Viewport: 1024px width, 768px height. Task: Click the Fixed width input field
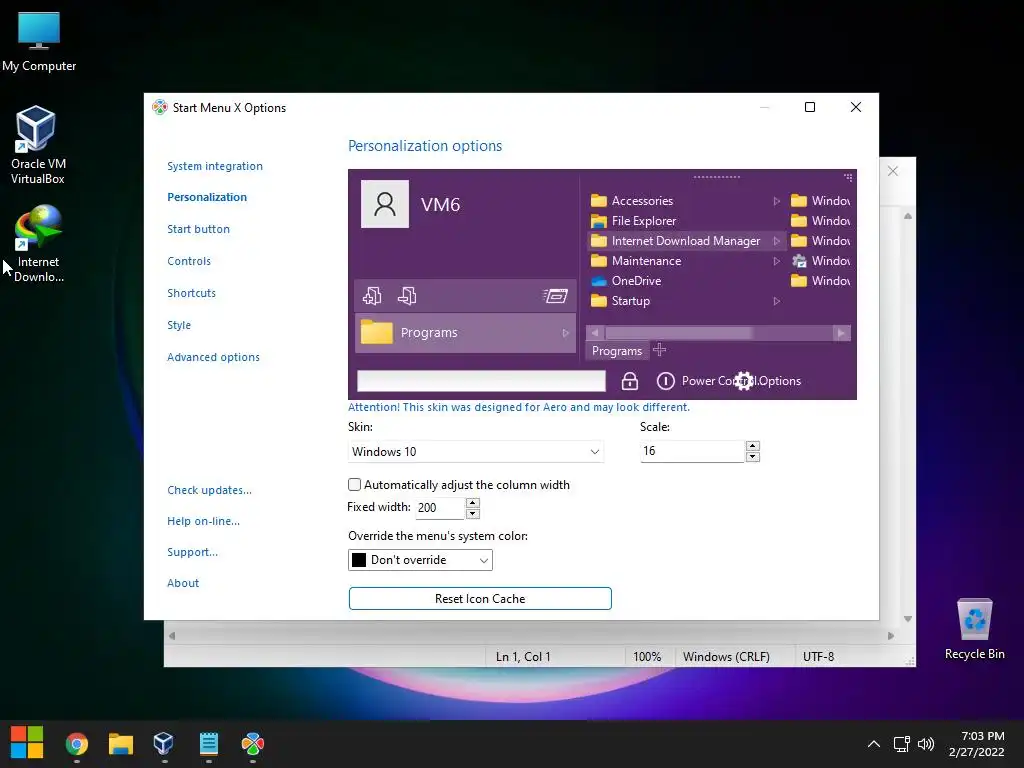[440, 507]
